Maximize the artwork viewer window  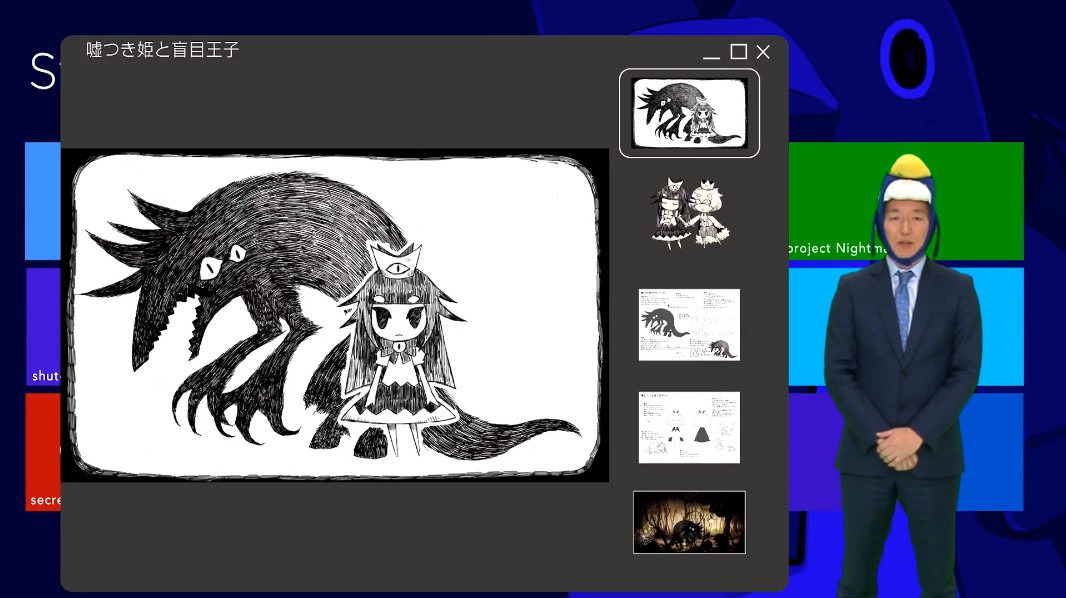pos(738,52)
